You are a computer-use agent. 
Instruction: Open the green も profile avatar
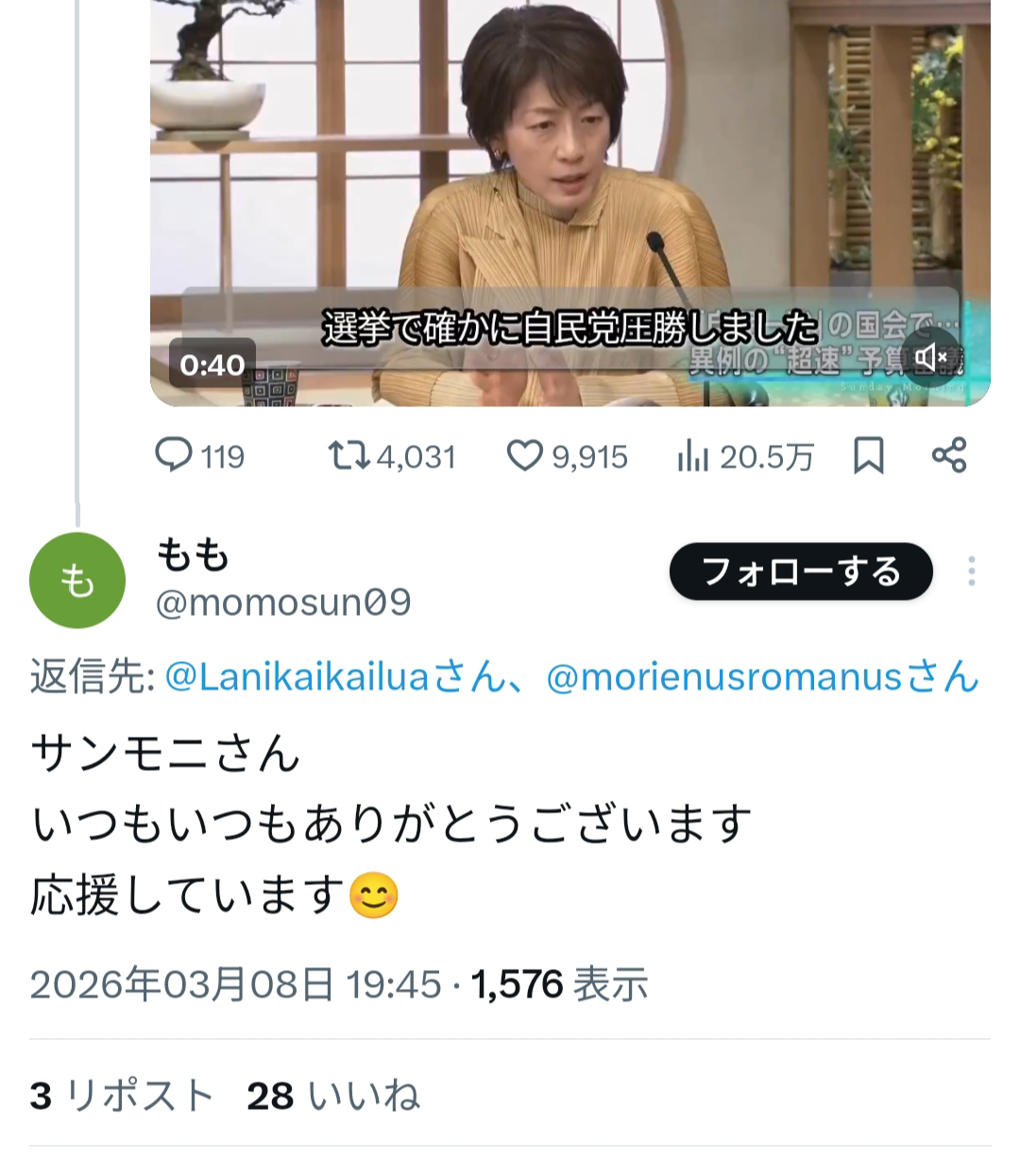(77, 581)
